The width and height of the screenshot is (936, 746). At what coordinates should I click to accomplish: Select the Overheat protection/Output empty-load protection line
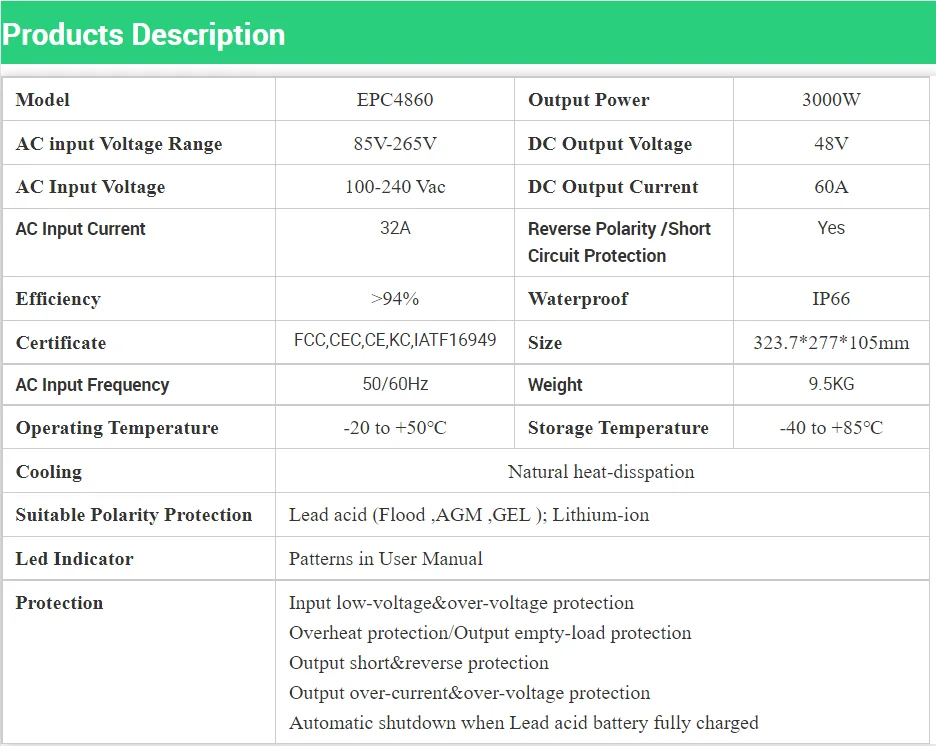coord(490,633)
